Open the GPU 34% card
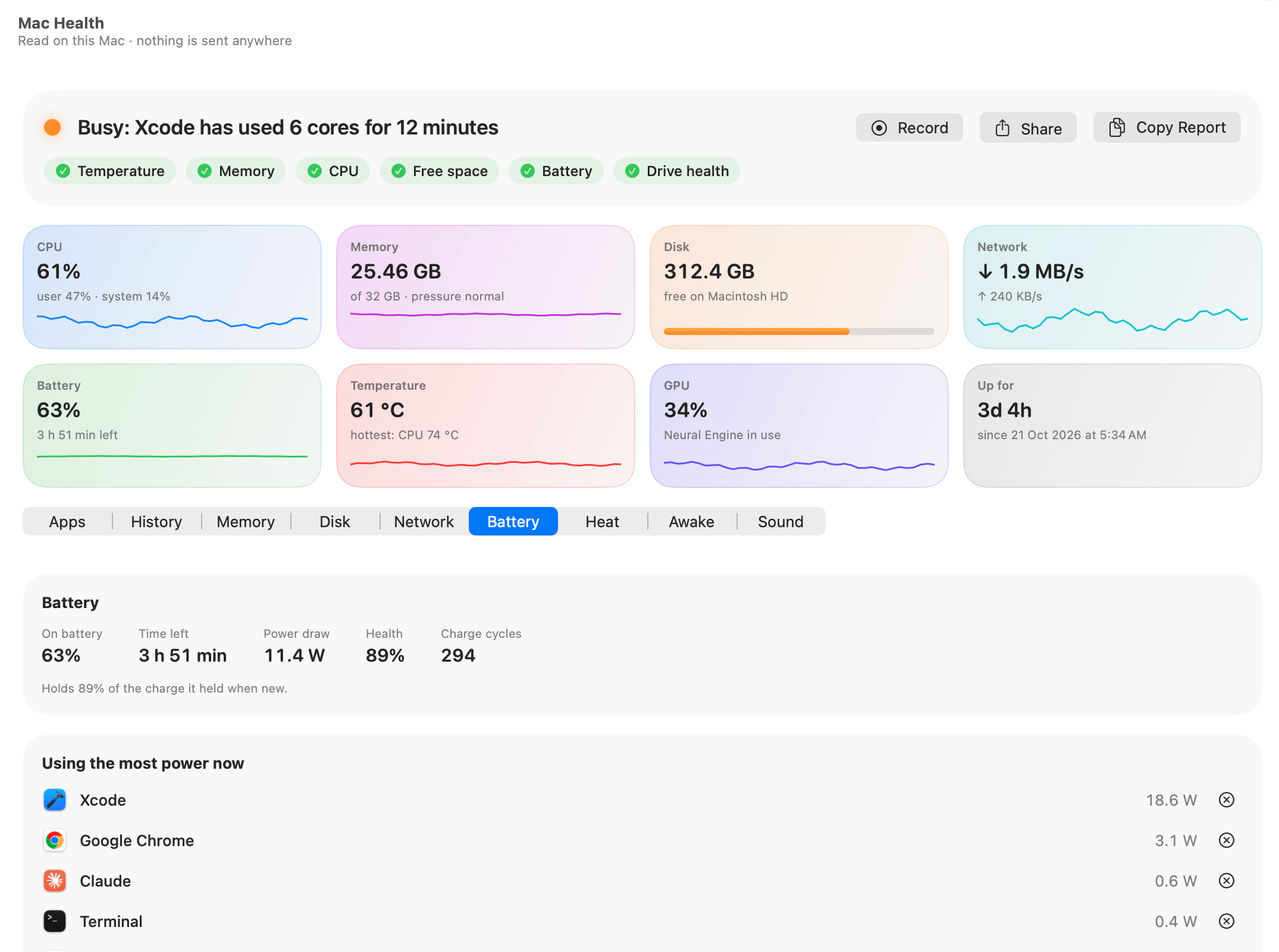 pyautogui.click(x=800, y=425)
